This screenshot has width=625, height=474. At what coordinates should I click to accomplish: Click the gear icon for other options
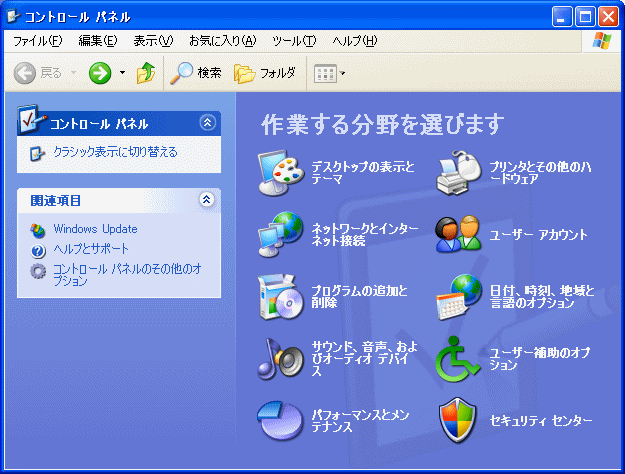click(38, 271)
